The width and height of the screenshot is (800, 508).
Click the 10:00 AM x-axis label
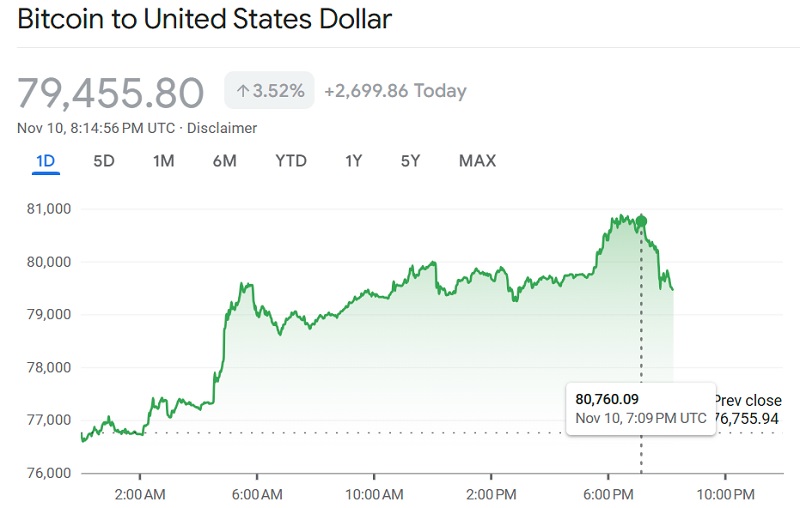coord(375,495)
